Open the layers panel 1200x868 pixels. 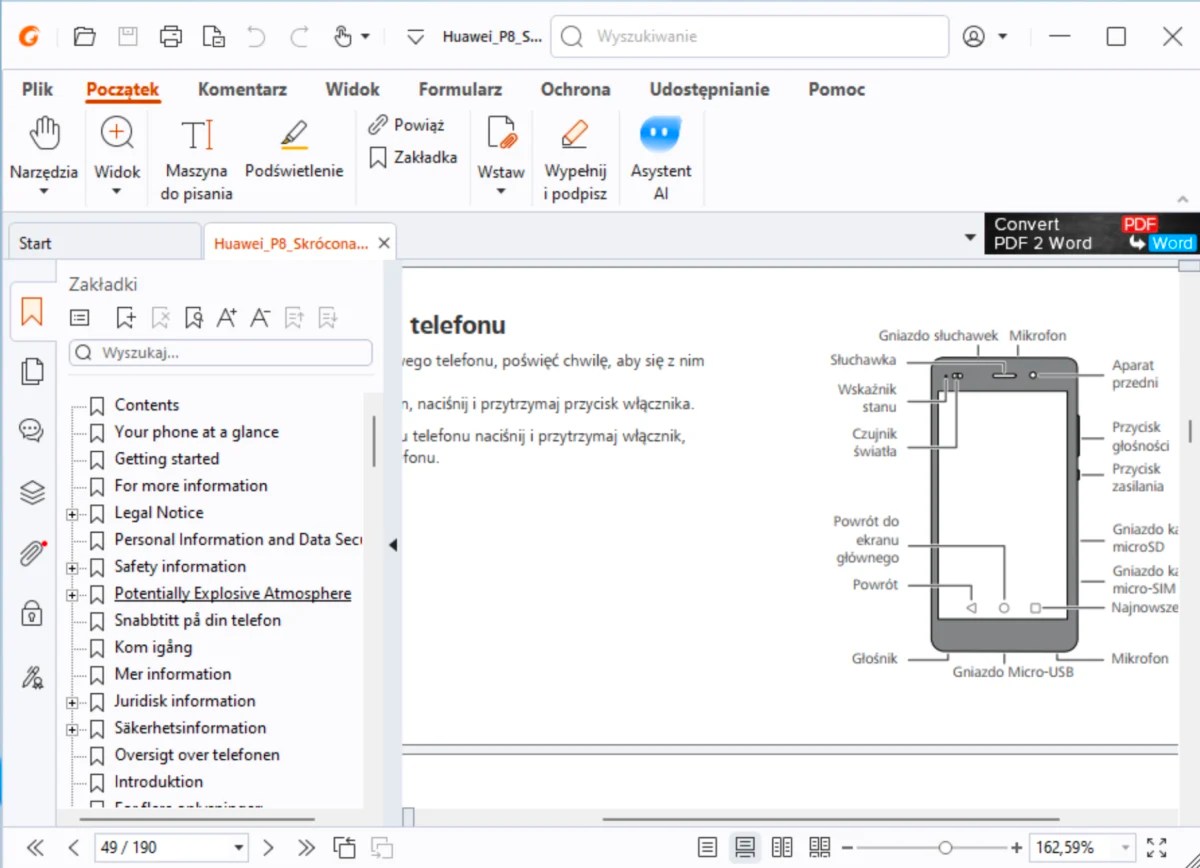(x=31, y=492)
